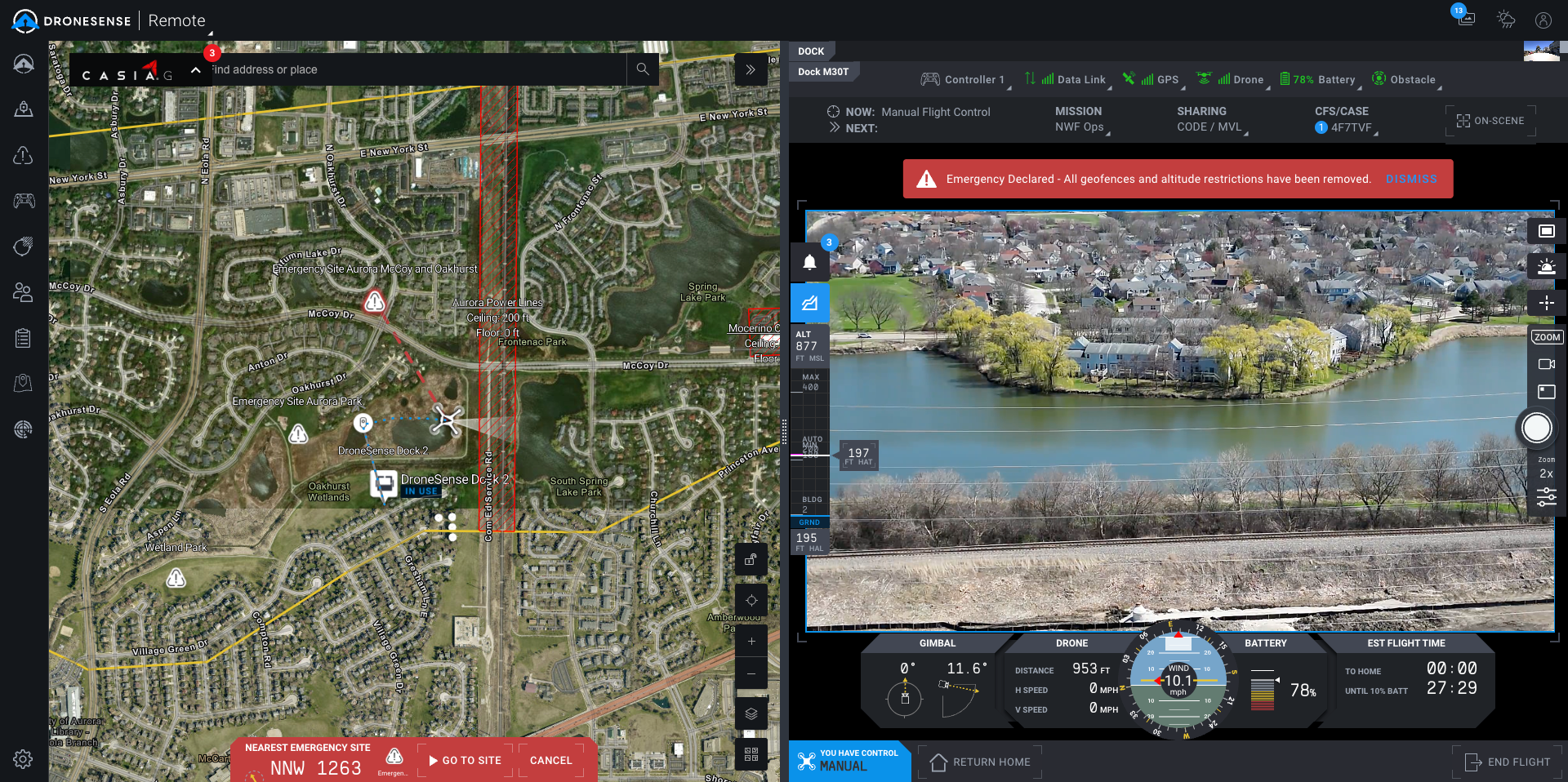Click the DroneSense Dock 2 IN USE marker

coord(384,484)
